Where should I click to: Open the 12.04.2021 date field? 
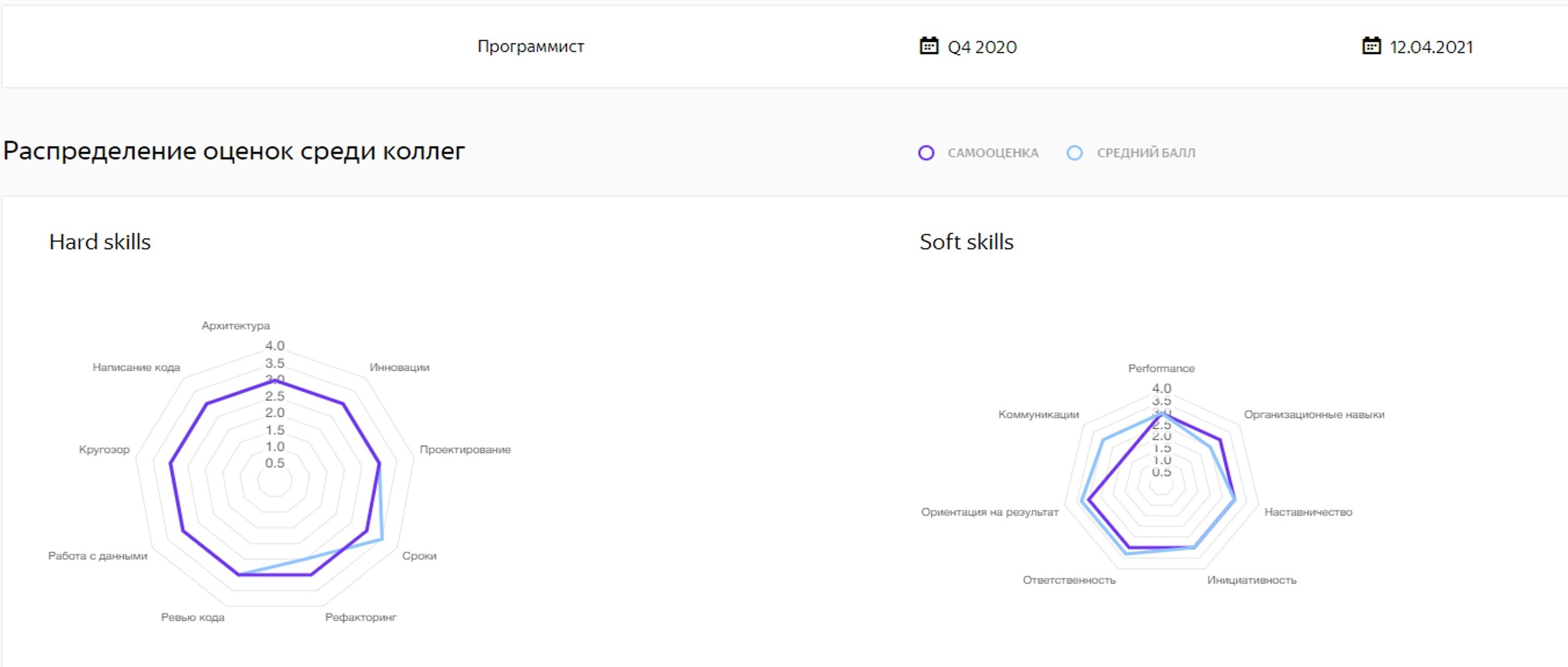tap(1431, 47)
